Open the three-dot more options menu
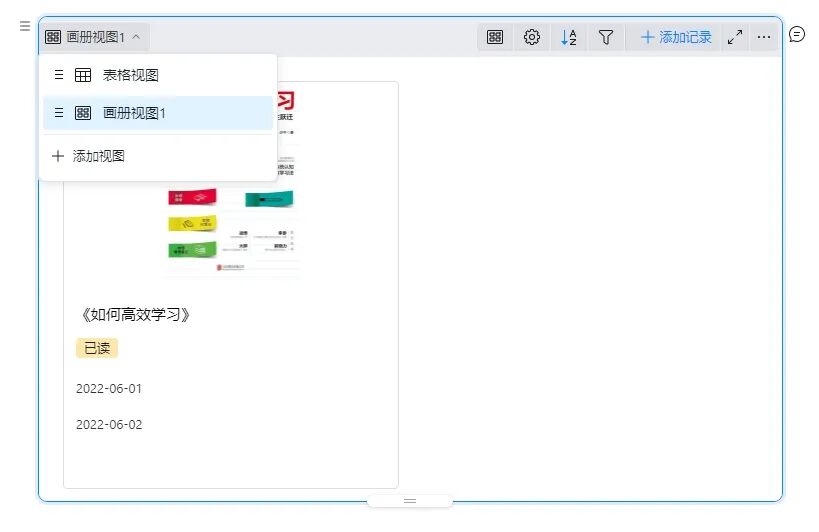This screenshot has width=819, height=532. (764, 37)
